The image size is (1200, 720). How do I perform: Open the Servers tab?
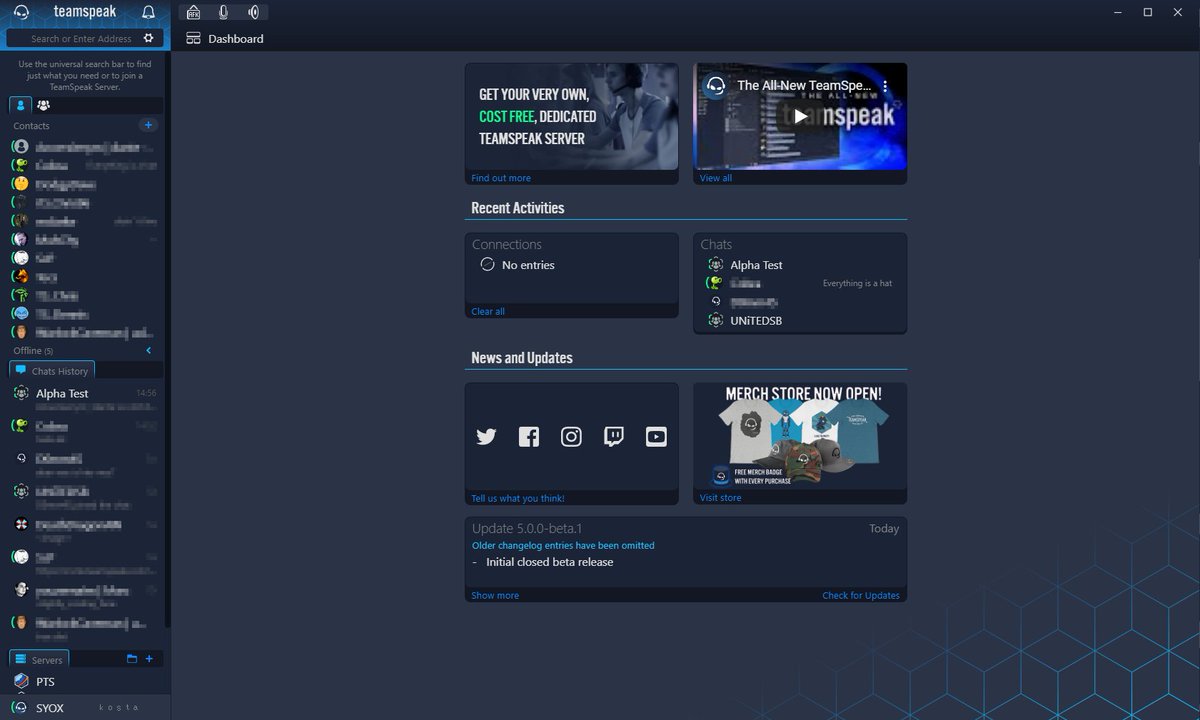point(40,659)
